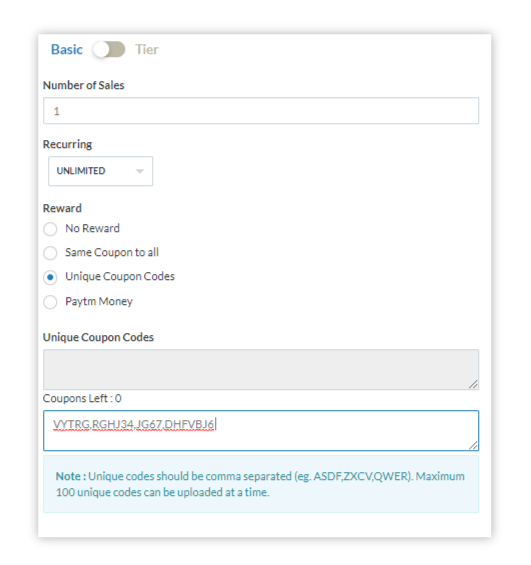Screen dimensions: 531x565
Task: Click the coupon codes entry textarea
Action: click(261, 431)
